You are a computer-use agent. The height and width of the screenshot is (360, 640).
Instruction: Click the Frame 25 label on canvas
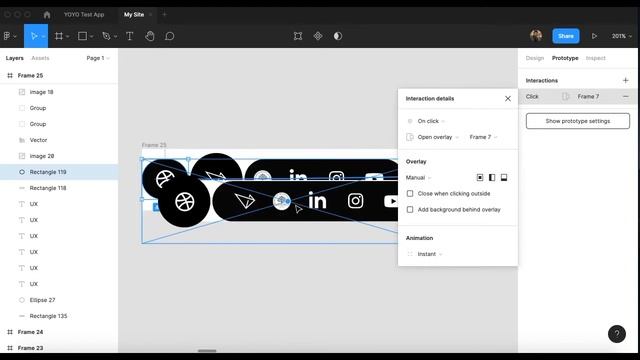[x=154, y=145]
